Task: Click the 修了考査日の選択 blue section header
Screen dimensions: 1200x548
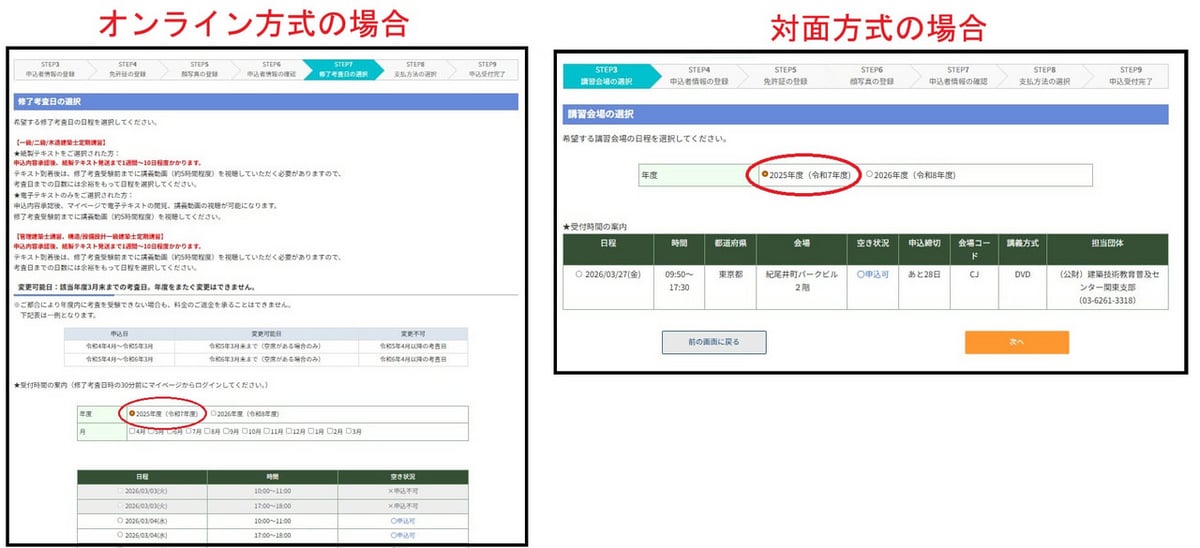Action: click(265, 101)
